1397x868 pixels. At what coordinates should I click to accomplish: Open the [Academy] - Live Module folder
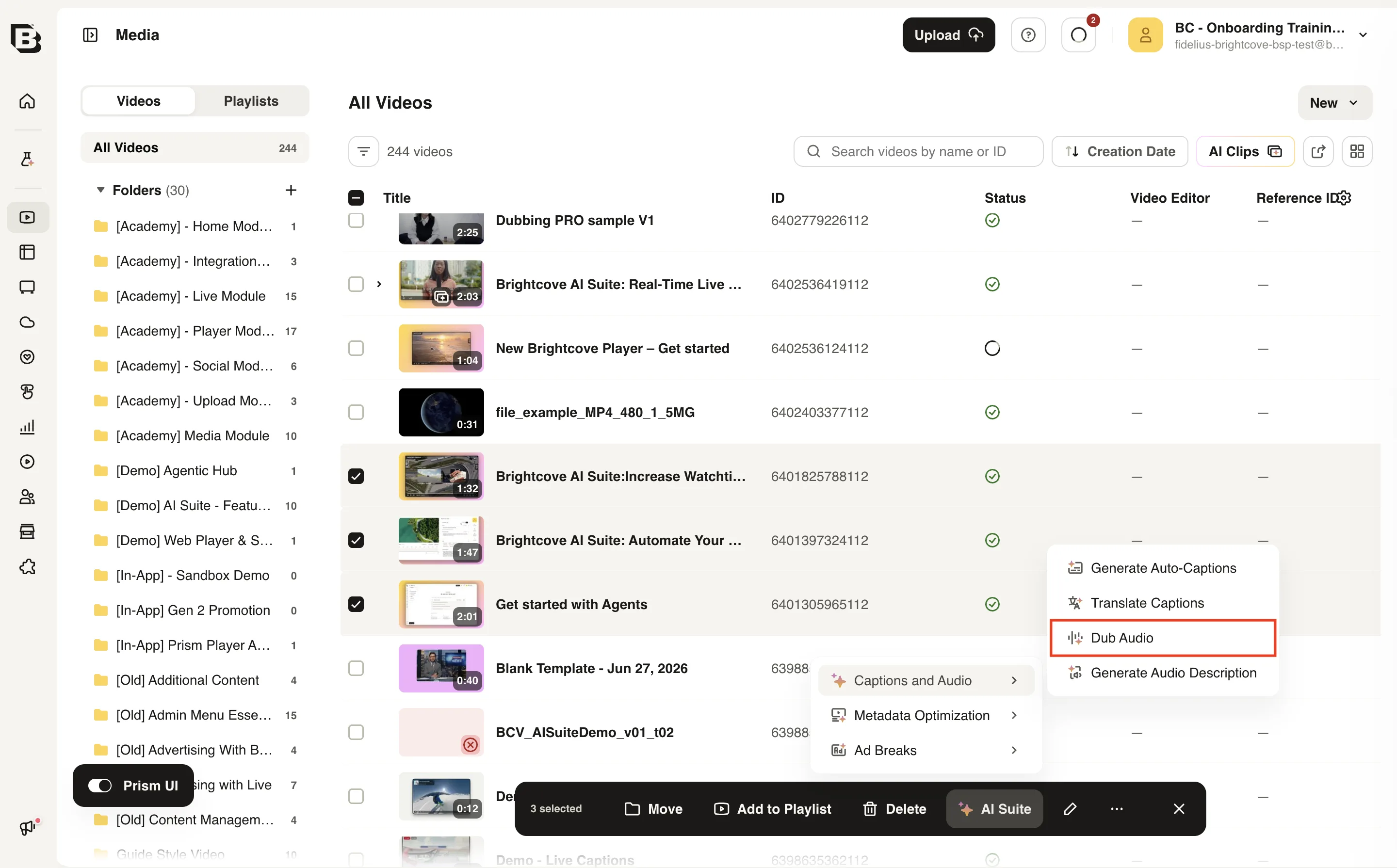195,296
